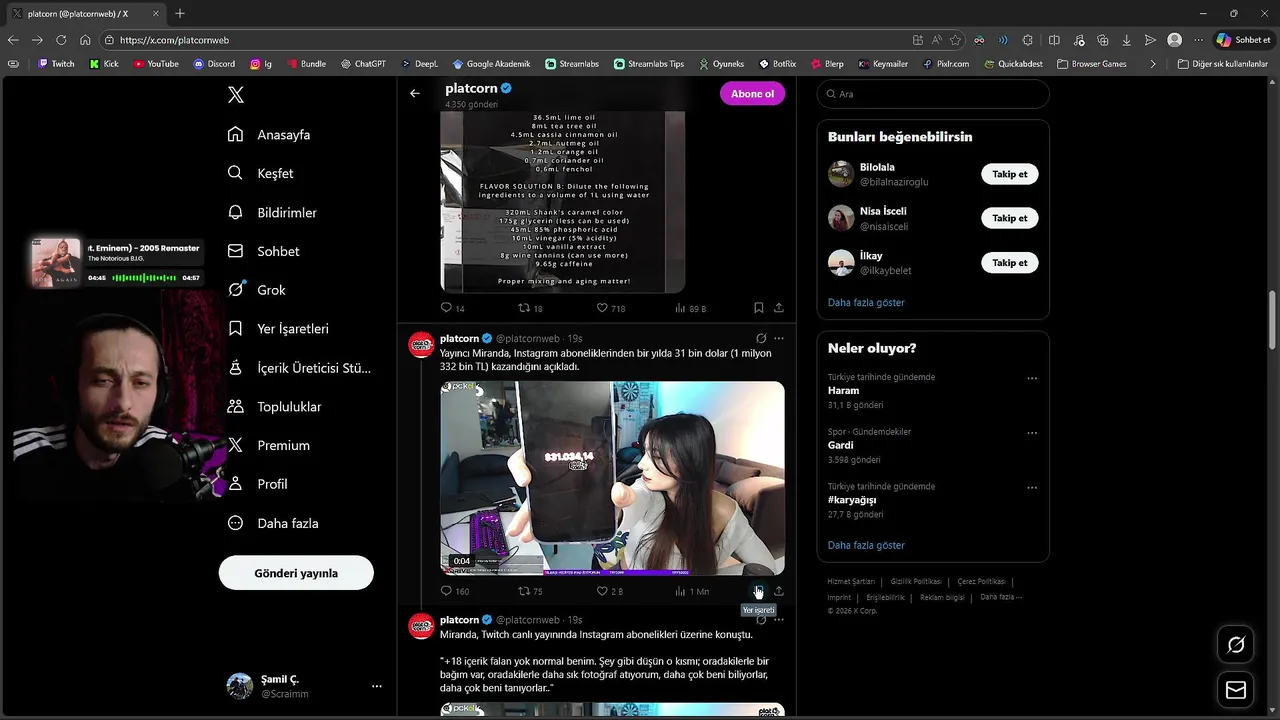Open the Profil sidebar item
This screenshot has width=1280, height=720.
point(256,484)
